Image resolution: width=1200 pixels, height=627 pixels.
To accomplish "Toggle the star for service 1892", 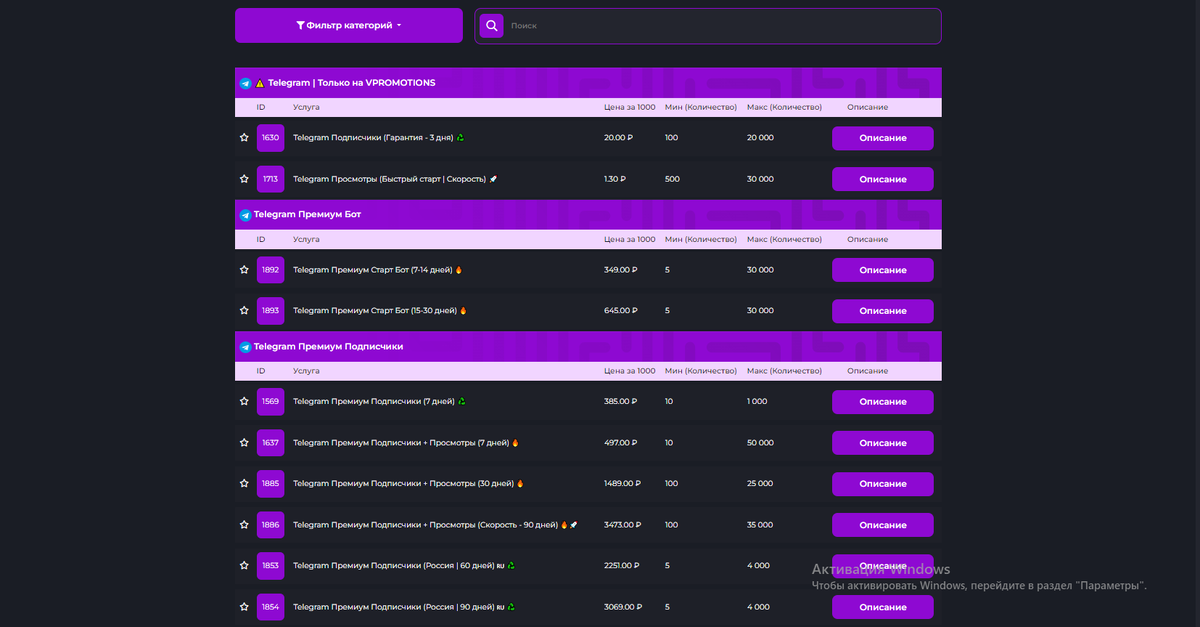I will (244, 270).
